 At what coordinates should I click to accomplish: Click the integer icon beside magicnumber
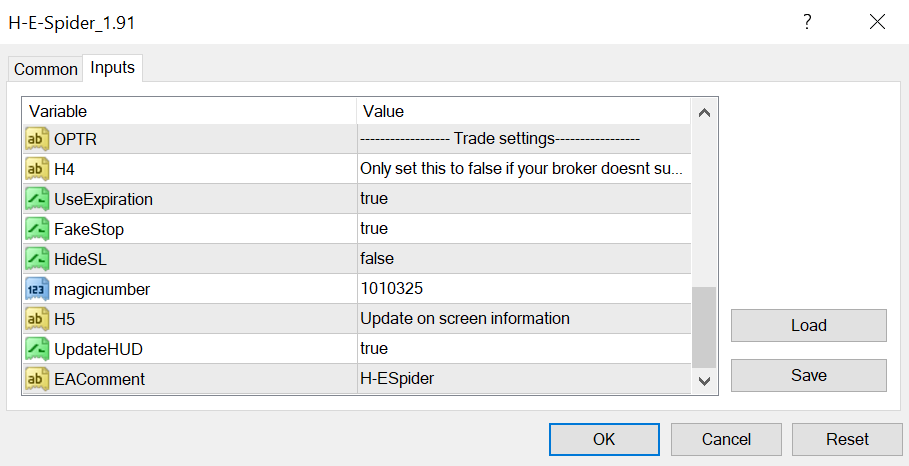point(37,289)
